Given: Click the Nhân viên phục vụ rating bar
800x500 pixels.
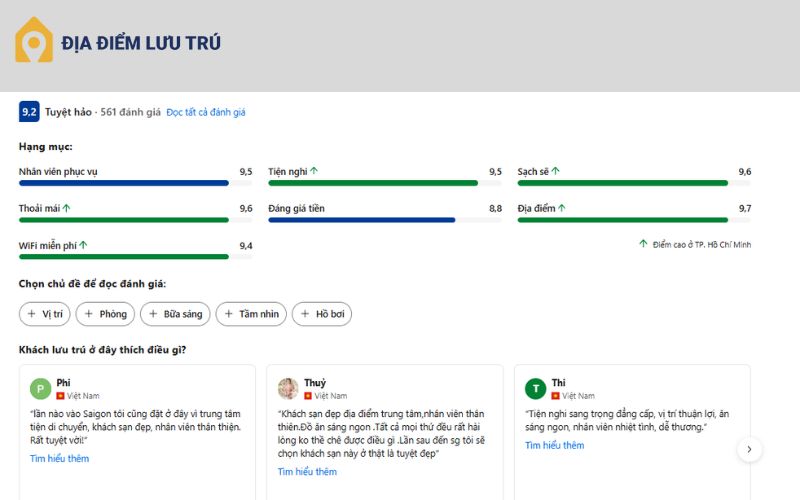Looking at the screenshot, I should point(124,183).
